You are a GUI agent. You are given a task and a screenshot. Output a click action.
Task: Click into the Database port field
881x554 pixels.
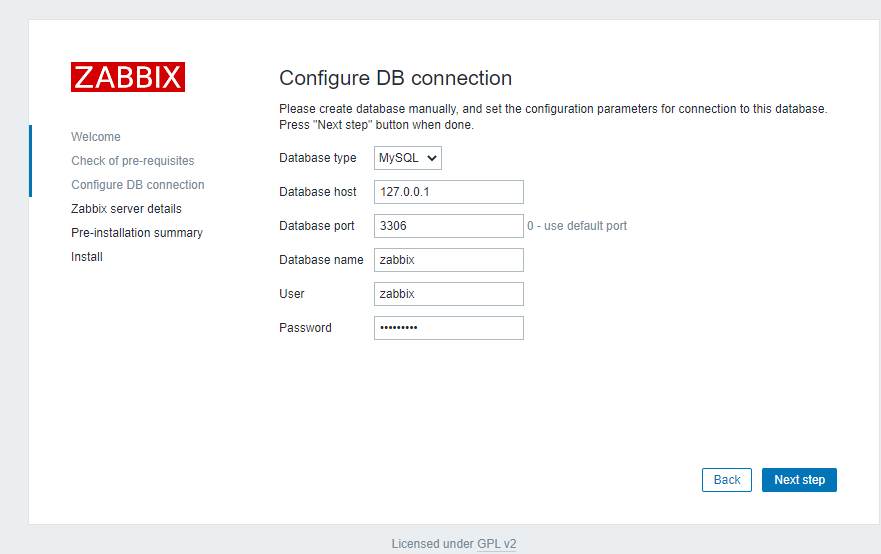(449, 226)
